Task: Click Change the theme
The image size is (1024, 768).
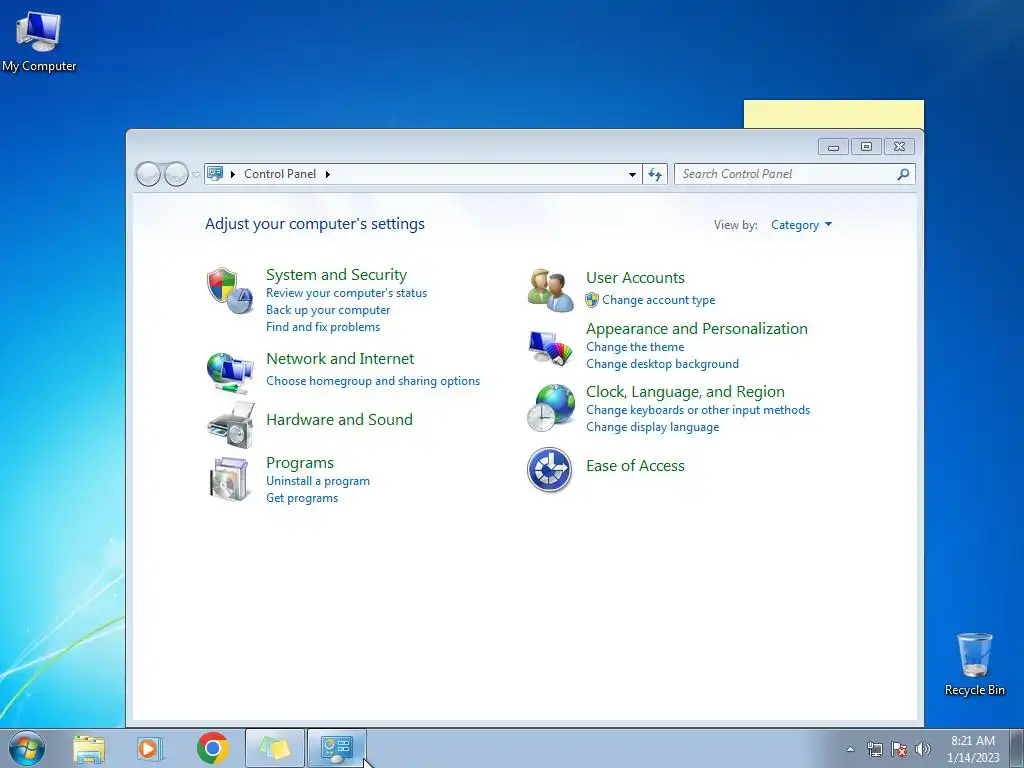Action: pyautogui.click(x=635, y=347)
